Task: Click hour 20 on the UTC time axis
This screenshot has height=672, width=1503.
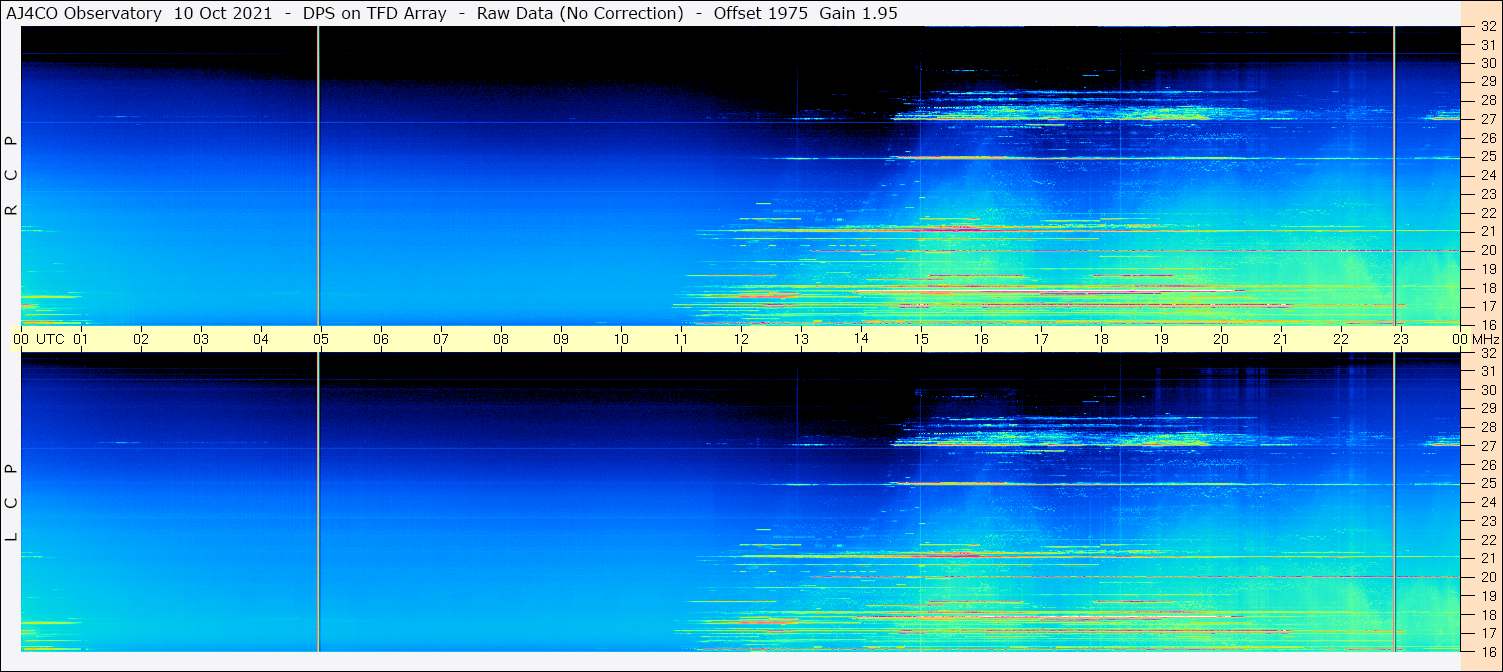Action: point(1221,339)
